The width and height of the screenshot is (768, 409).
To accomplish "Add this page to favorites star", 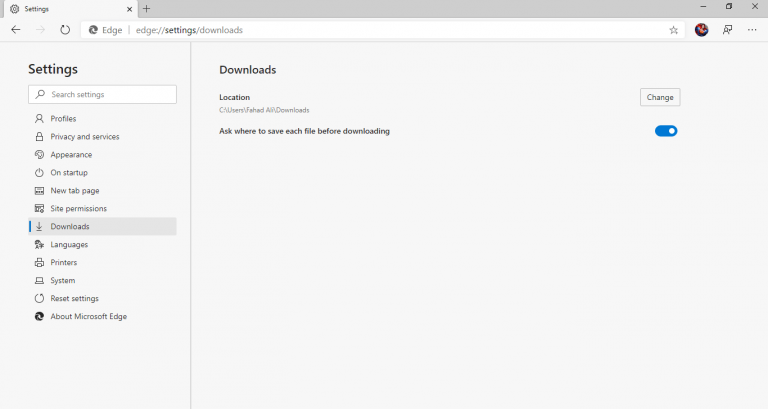I will [x=674, y=30].
